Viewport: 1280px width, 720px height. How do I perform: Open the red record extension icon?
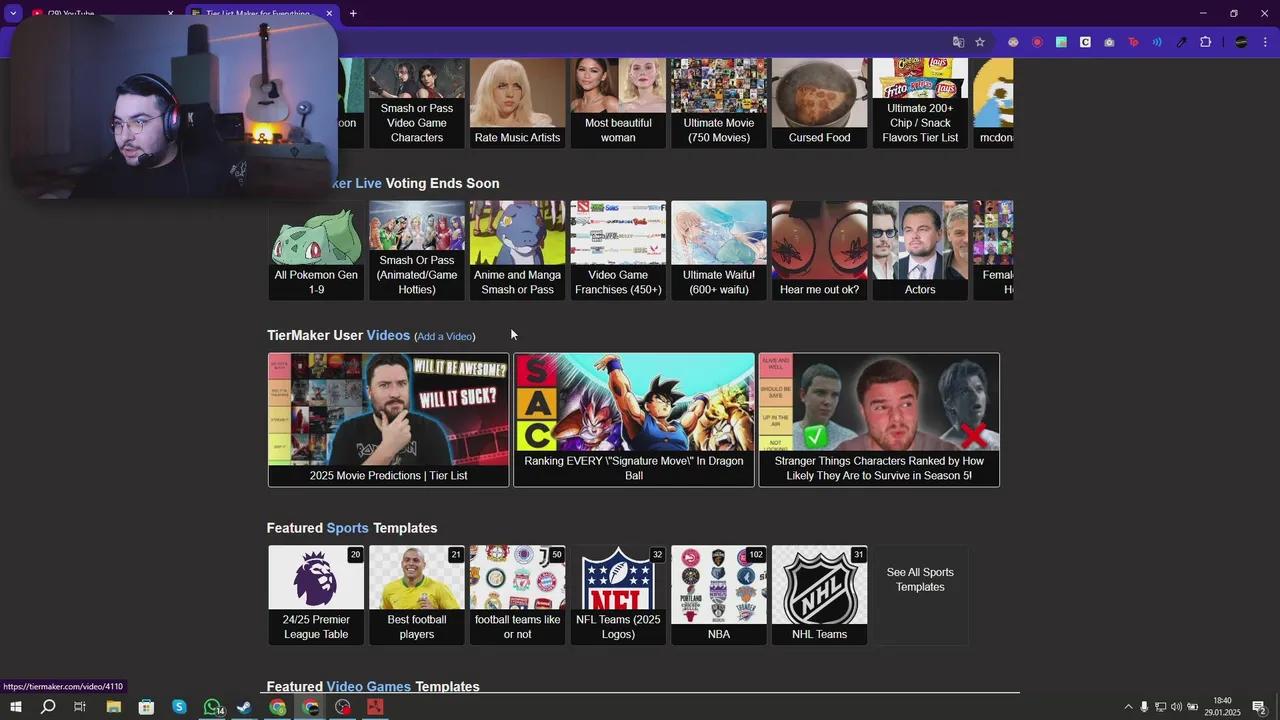click(1038, 42)
